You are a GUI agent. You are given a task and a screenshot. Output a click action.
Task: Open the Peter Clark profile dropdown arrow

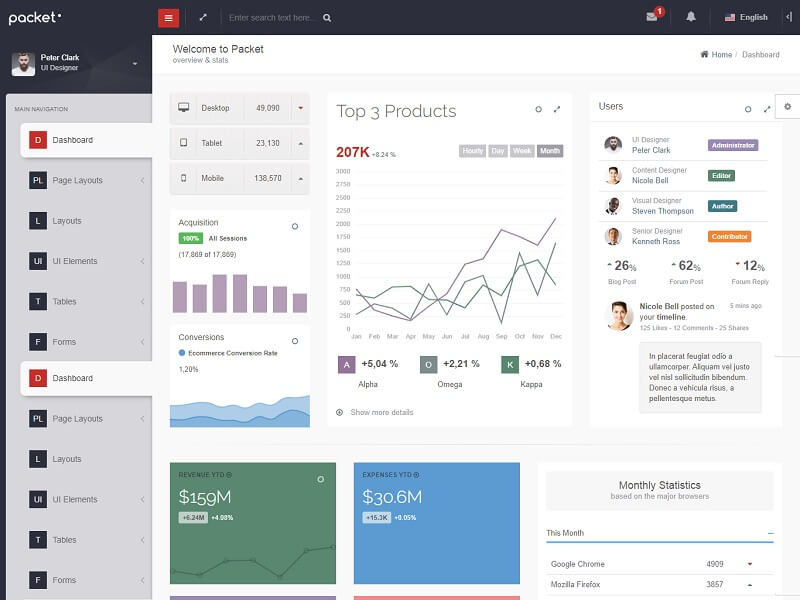point(135,64)
